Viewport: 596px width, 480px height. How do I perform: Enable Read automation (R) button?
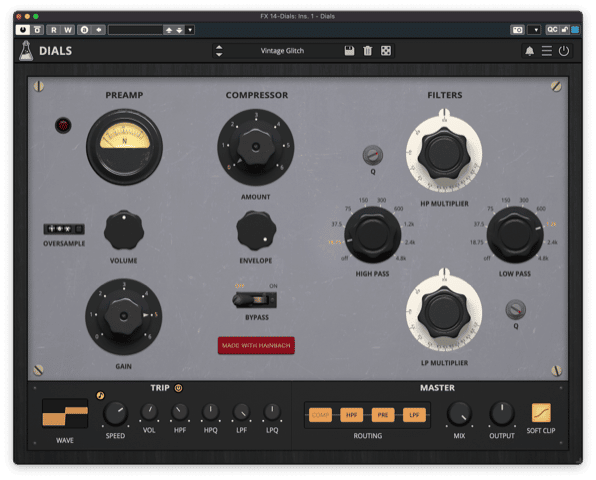pyautogui.click(x=54, y=30)
